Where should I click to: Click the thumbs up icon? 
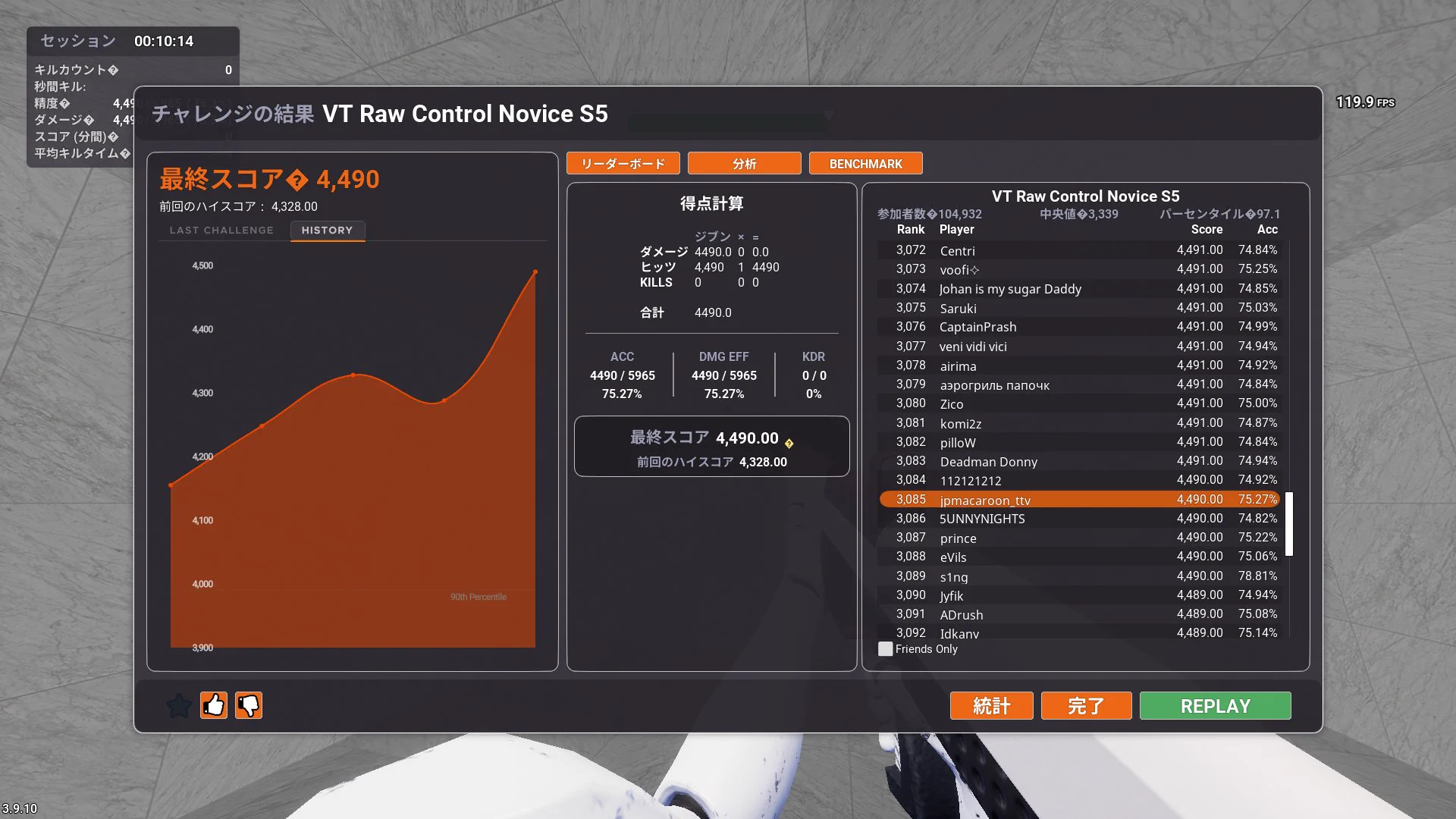214,705
